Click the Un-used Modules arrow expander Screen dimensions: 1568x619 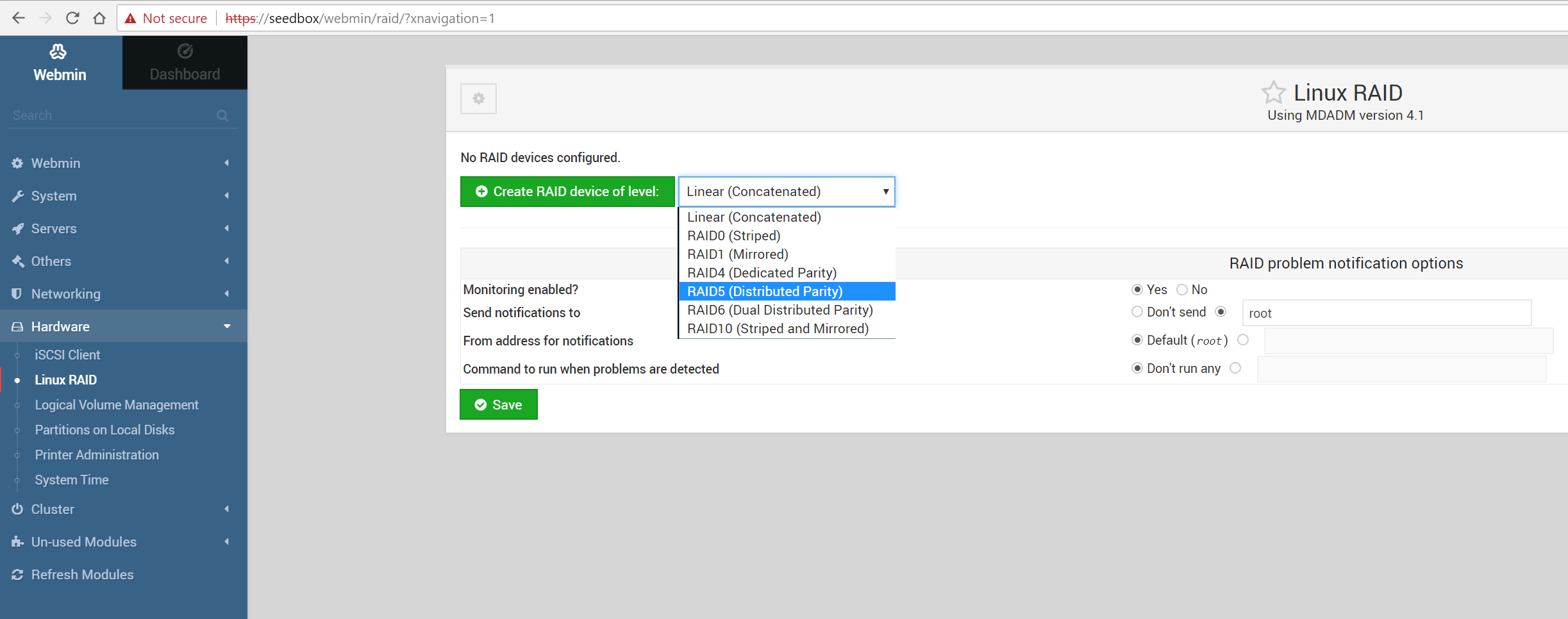click(x=227, y=541)
